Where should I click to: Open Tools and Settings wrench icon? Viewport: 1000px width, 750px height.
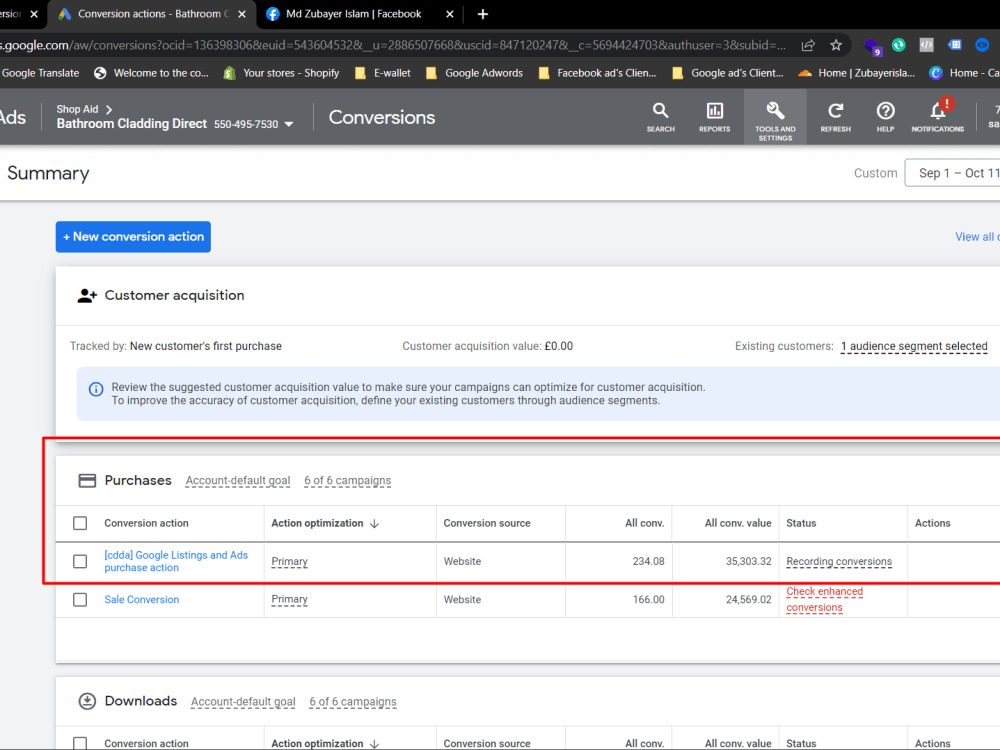coord(775,119)
